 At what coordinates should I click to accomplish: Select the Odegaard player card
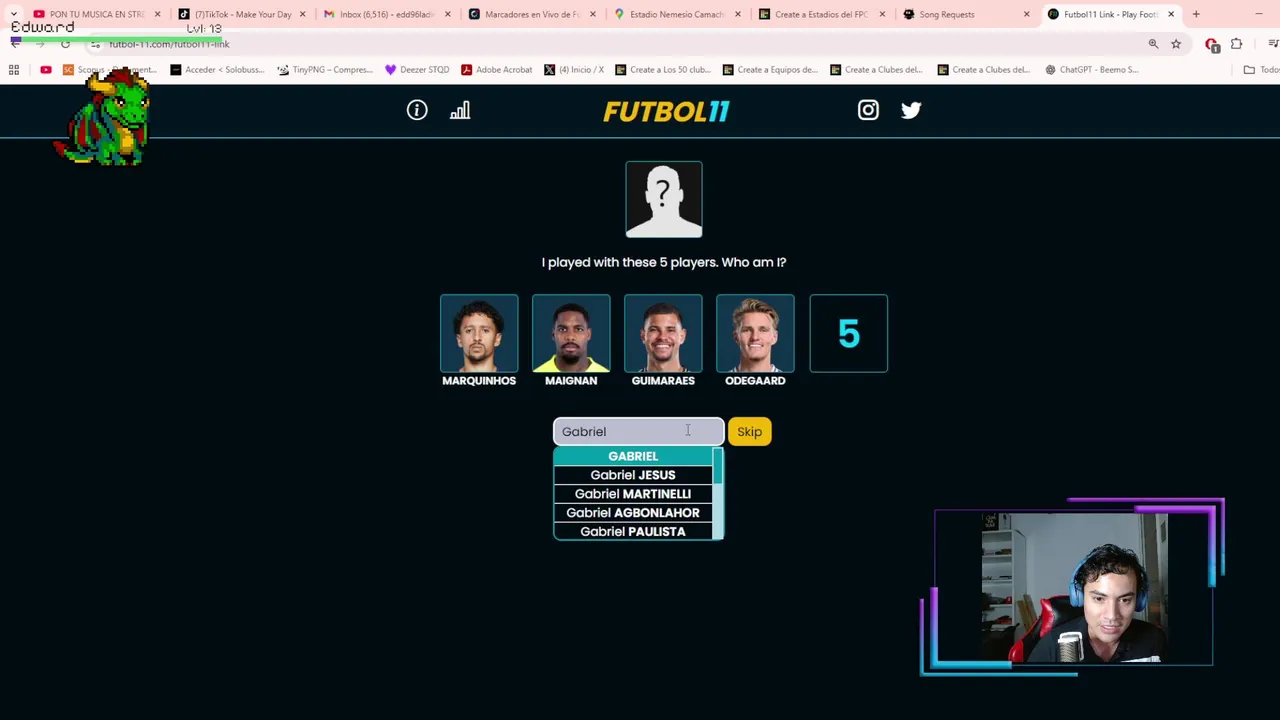[x=755, y=340]
